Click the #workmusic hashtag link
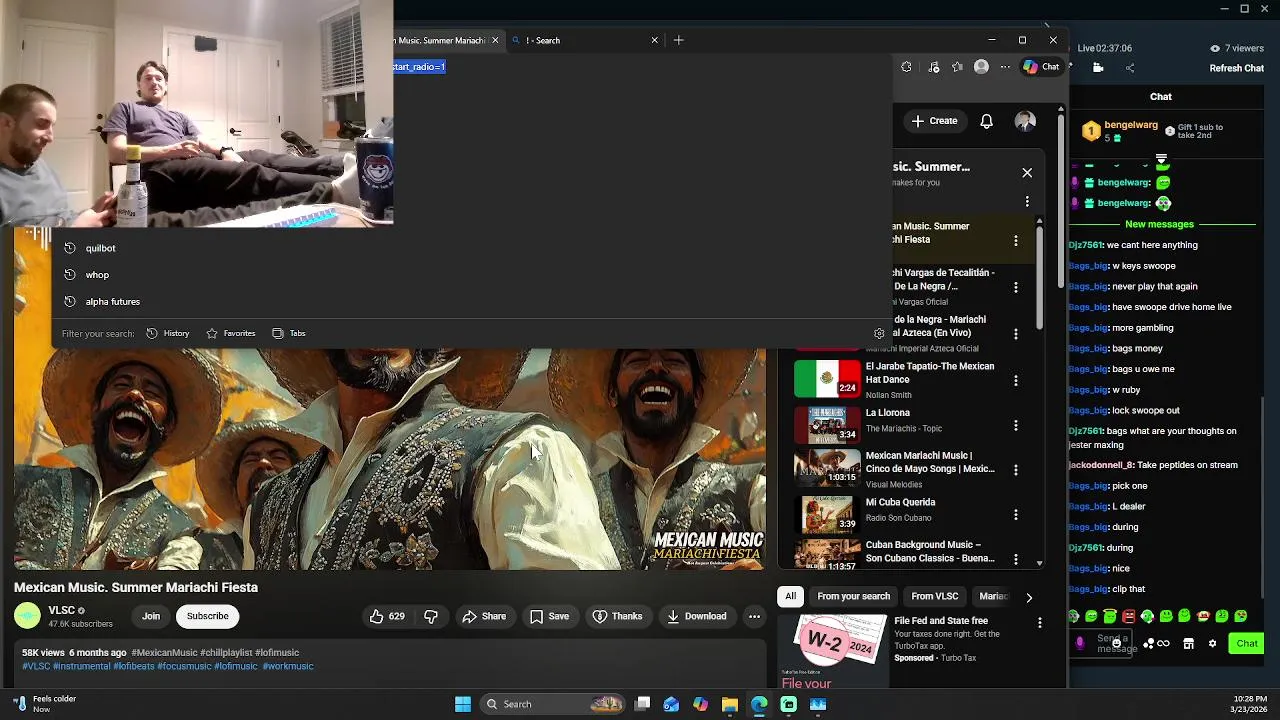Image resolution: width=1280 pixels, height=720 pixels. pyautogui.click(x=288, y=666)
